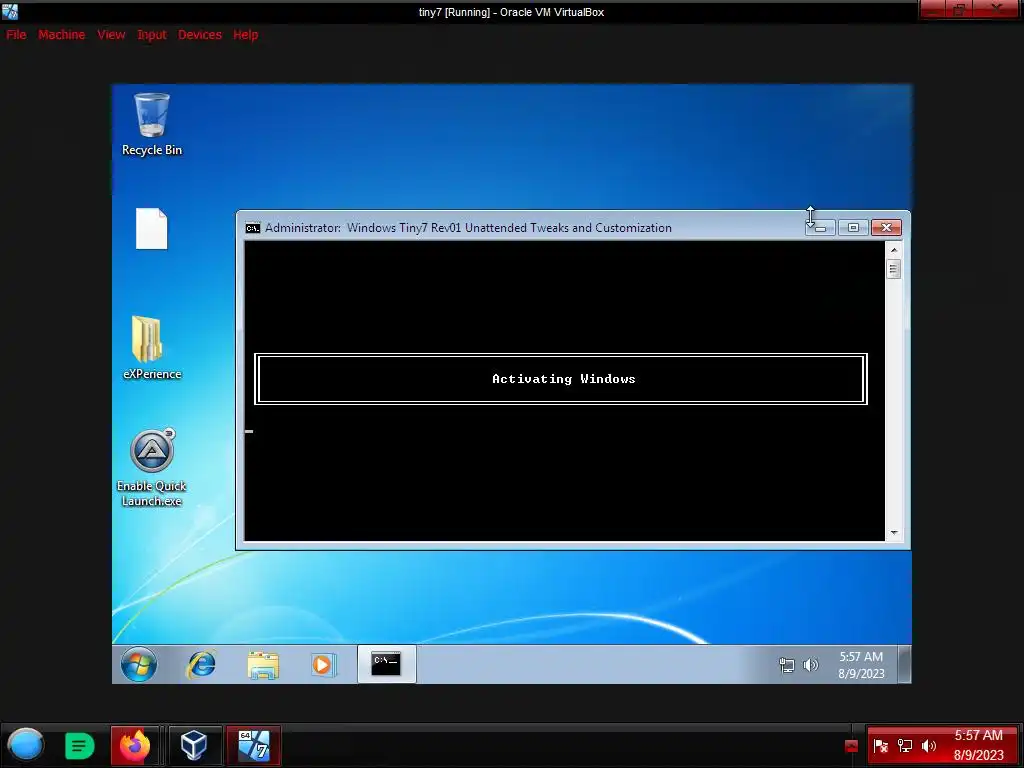Launch Windows Media Player taskbar icon
This screenshot has width=1024, height=768.
(323, 665)
